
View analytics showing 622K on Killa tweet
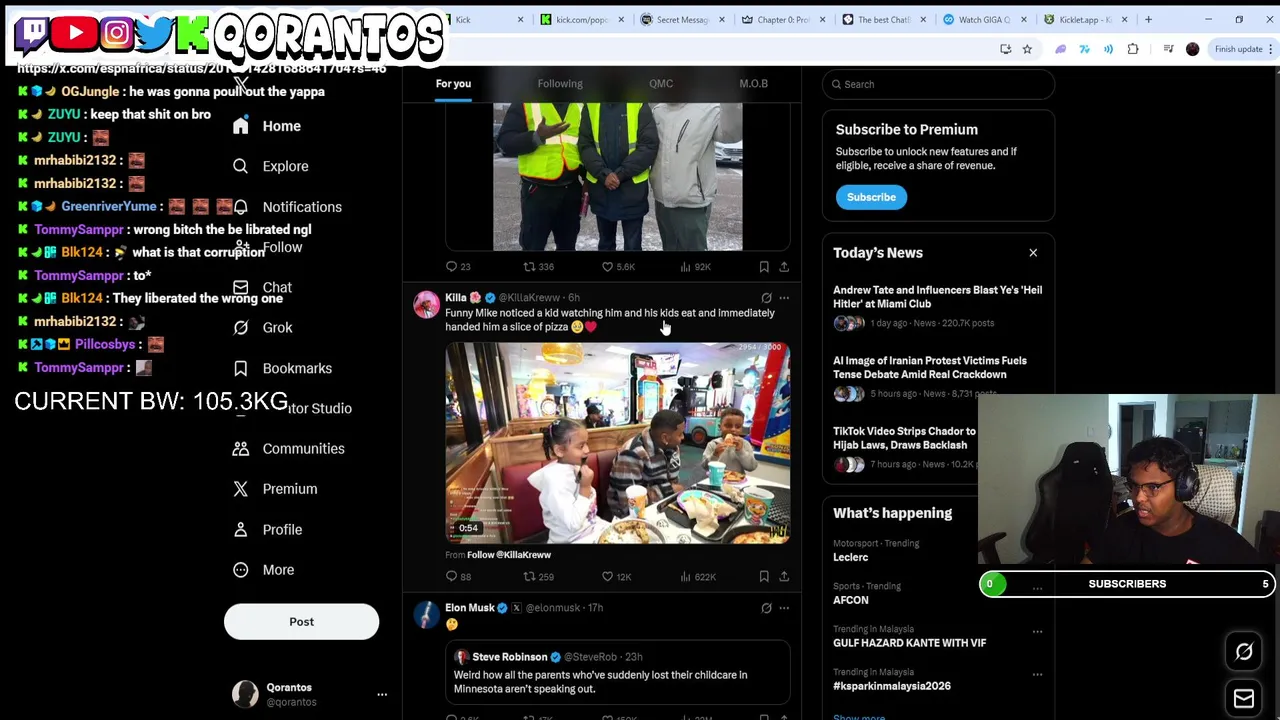pyautogui.click(x=697, y=577)
